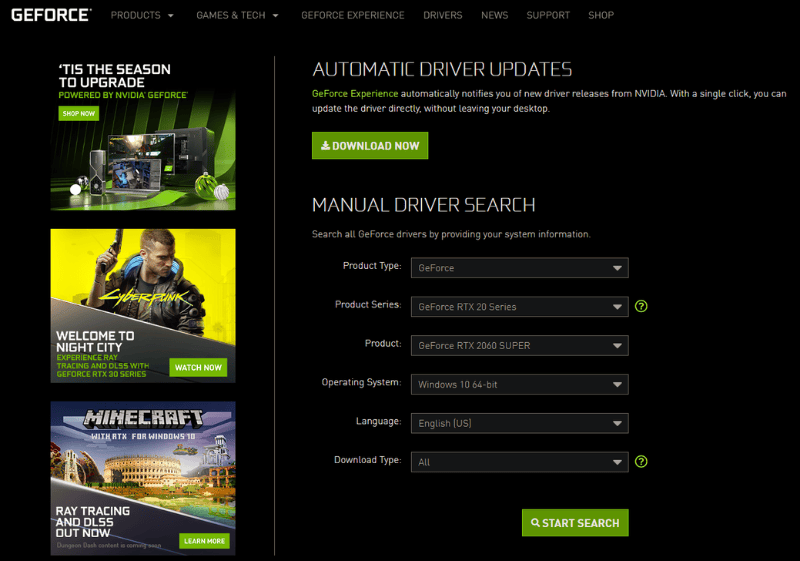Image resolution: width=800 pixels, height=561 pixels.
Task: Change the Product dropdown selection
Action: pyautogui.click(x=520, y=346)
